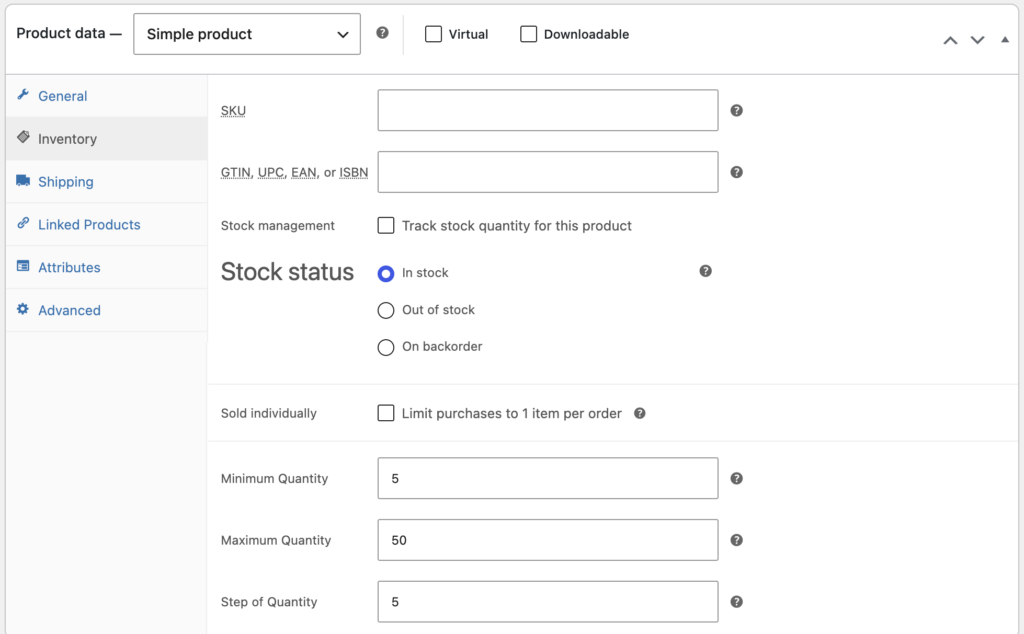The image size is (1024, 634).
Task: Click the GTIN, UPC, EAN, or ISBN field
Action: 548,172
